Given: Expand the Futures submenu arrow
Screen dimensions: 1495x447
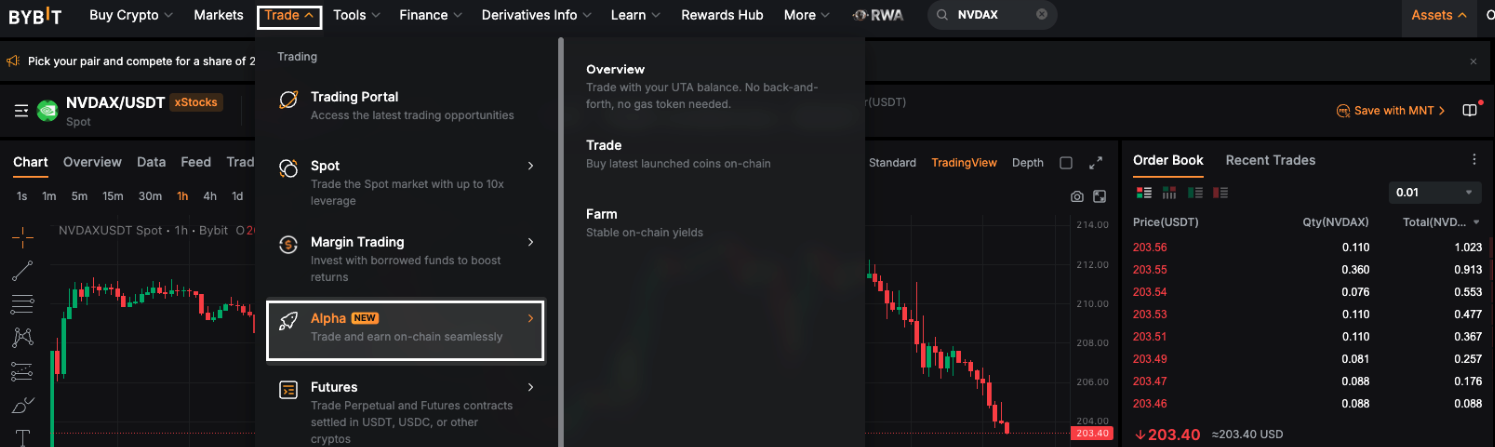Looking at the screenshot, I should coord(530,387).
